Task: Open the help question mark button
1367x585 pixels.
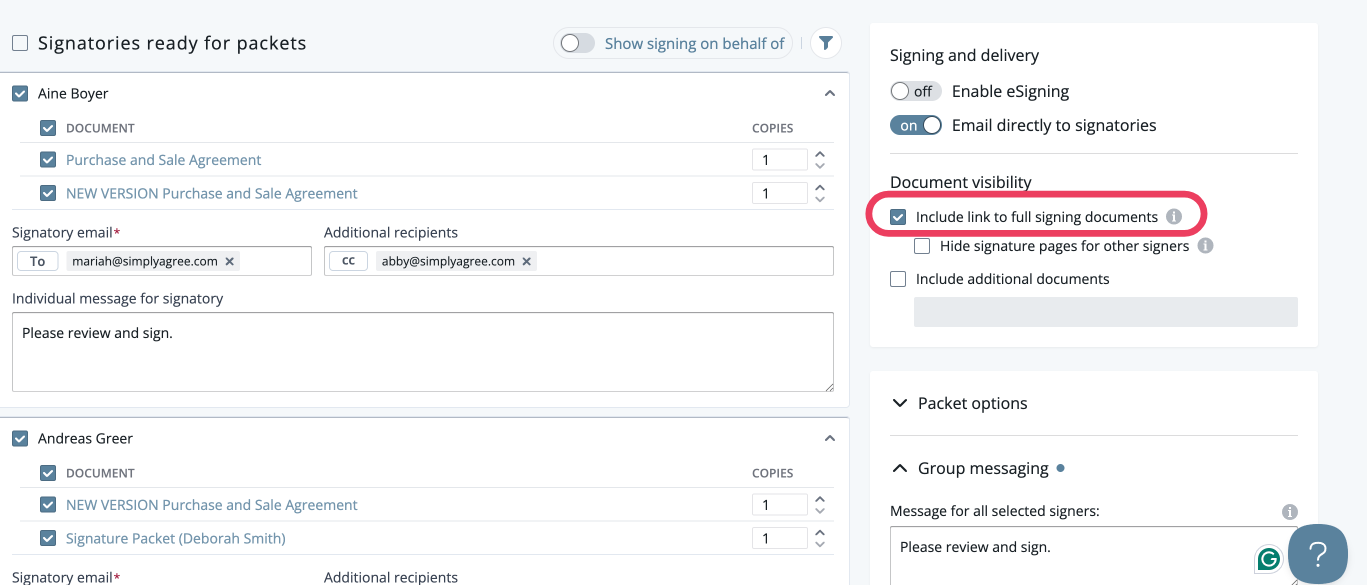Action: [x=1317, y=554]
